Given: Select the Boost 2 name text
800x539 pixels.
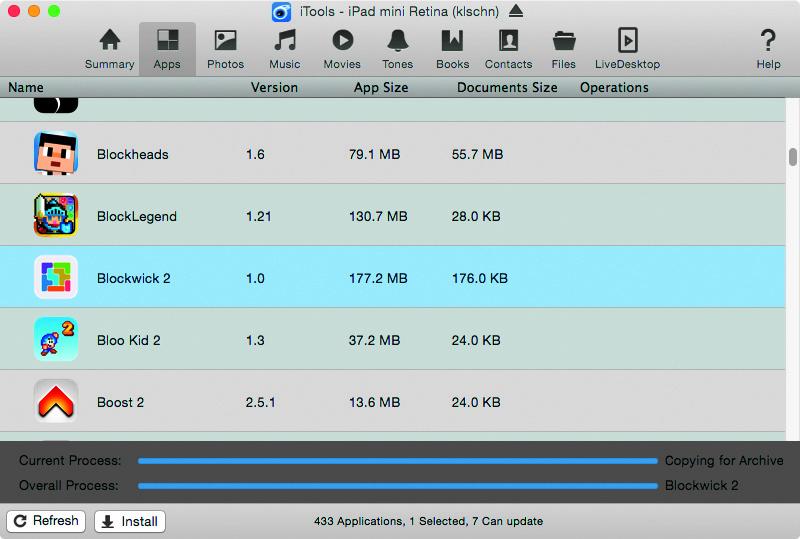Looking at the screenshot, I should [x=120, y=402].
